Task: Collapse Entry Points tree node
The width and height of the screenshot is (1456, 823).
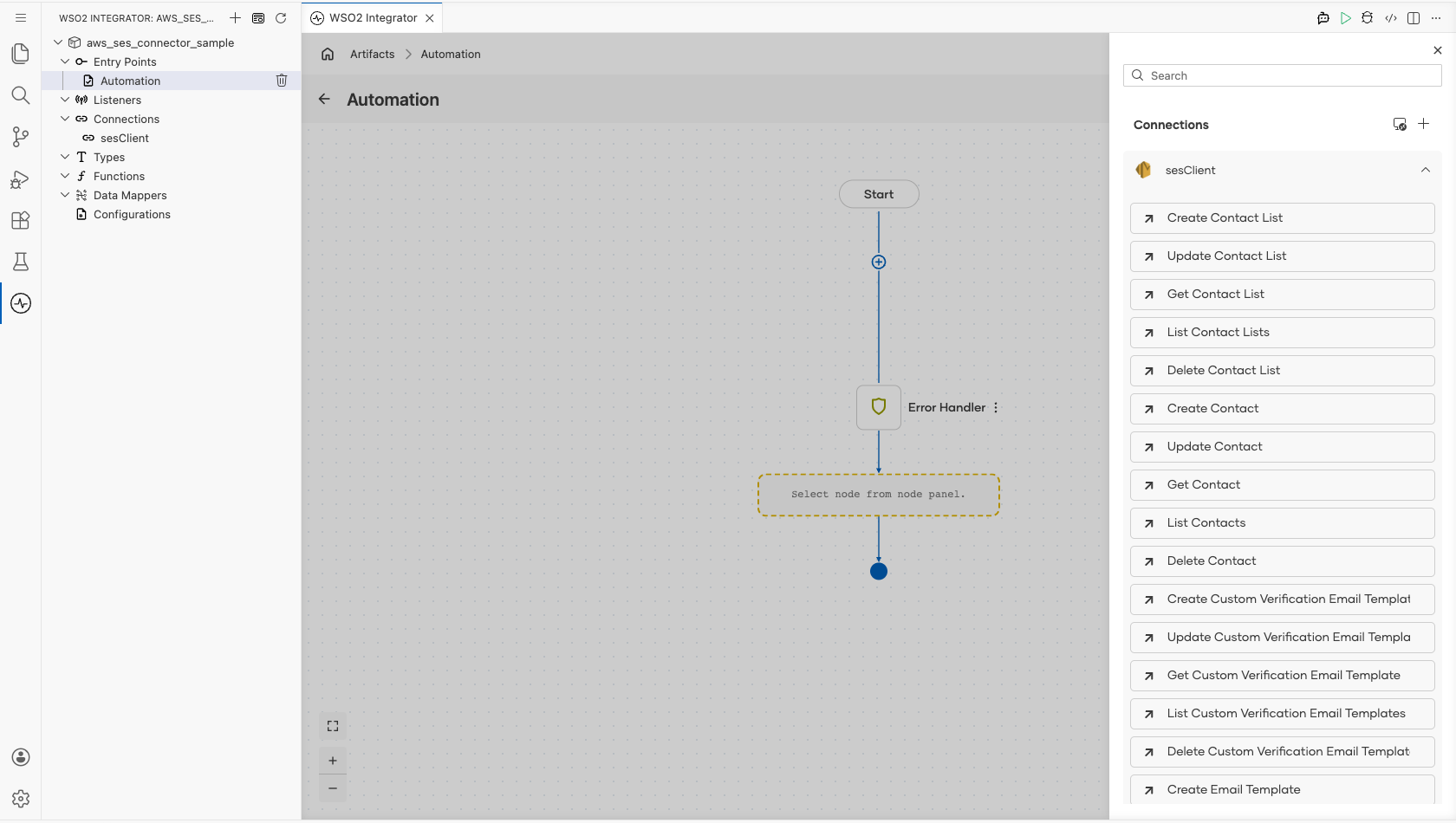Action: [65, 62]
